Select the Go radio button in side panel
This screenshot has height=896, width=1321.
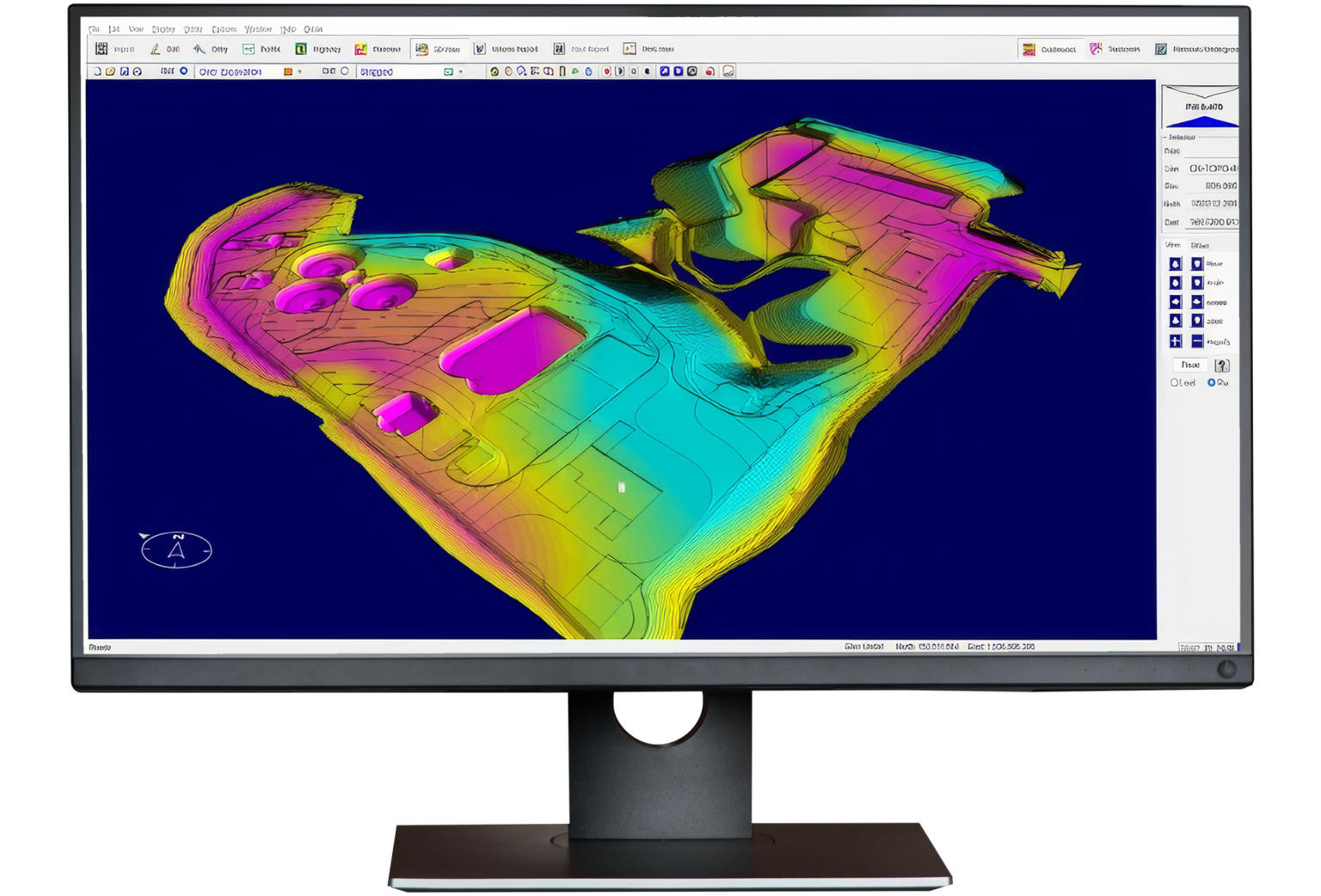click(x=1211, y=381)
